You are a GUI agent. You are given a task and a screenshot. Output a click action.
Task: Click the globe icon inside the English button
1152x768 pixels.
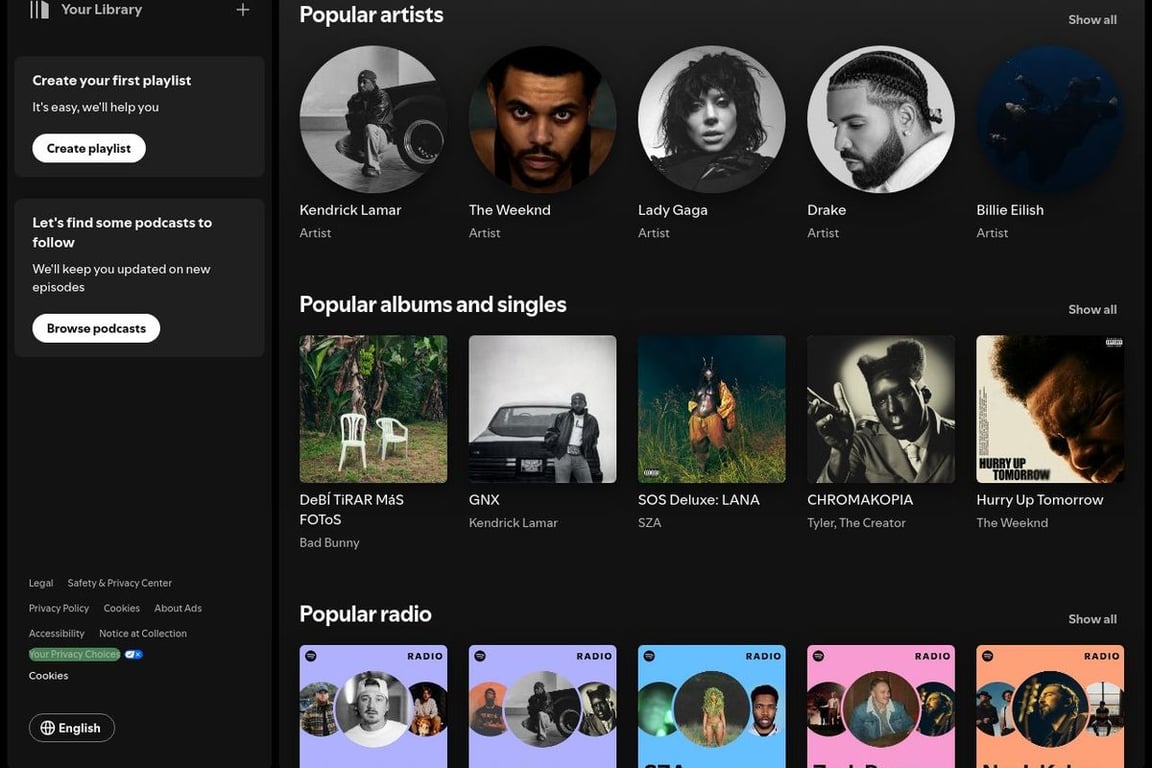tap(48, 727)
